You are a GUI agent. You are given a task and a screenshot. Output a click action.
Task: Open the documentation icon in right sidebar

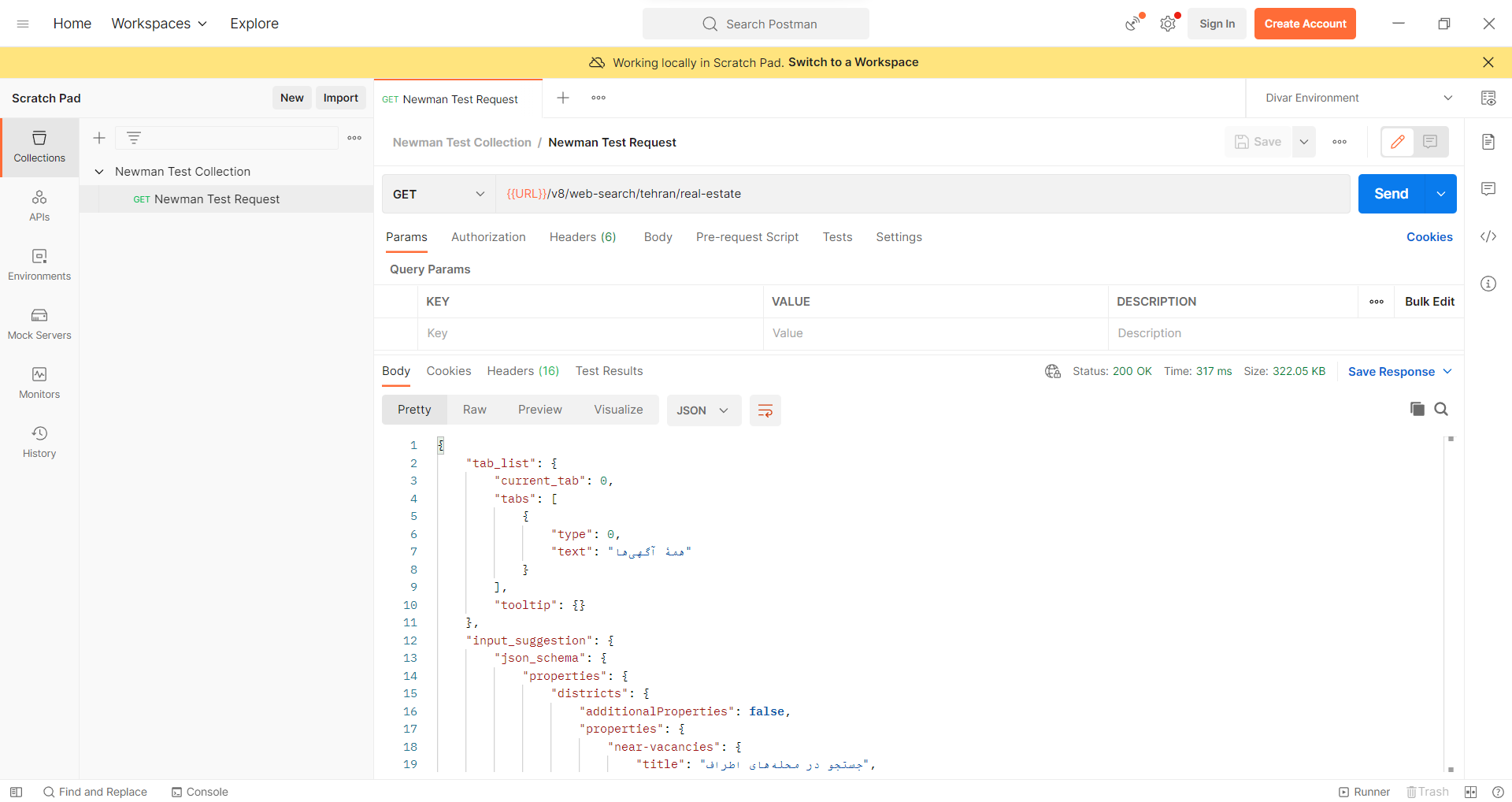click(1488, 142)
